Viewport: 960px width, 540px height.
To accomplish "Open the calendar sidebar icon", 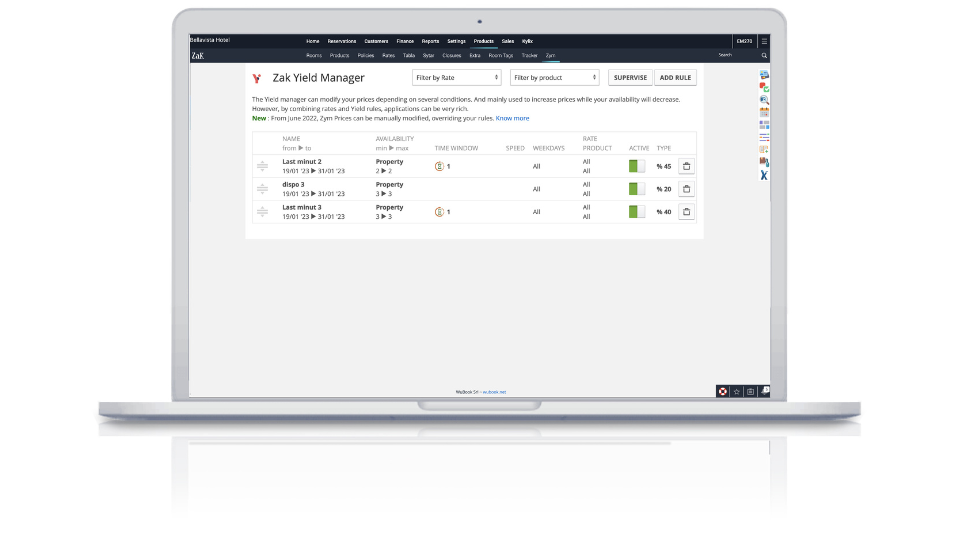I will (764, 112).
